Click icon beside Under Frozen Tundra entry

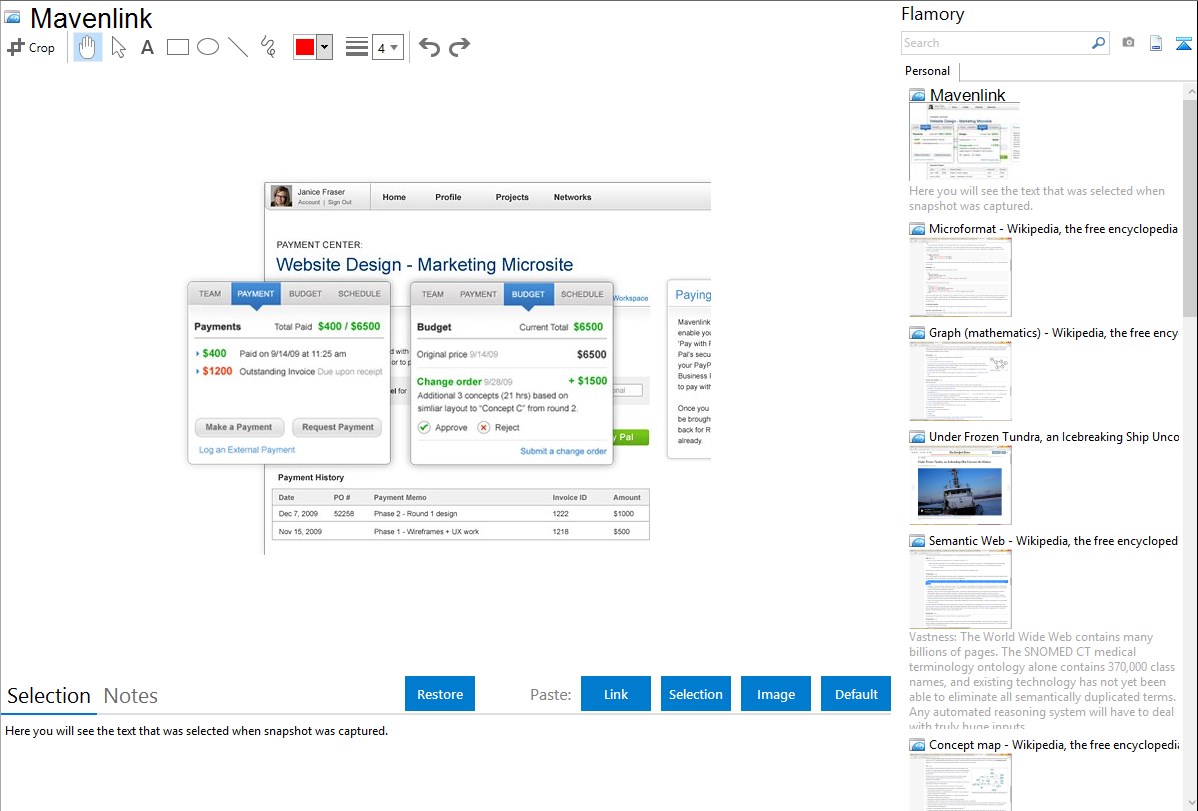[x=917, y=436]
